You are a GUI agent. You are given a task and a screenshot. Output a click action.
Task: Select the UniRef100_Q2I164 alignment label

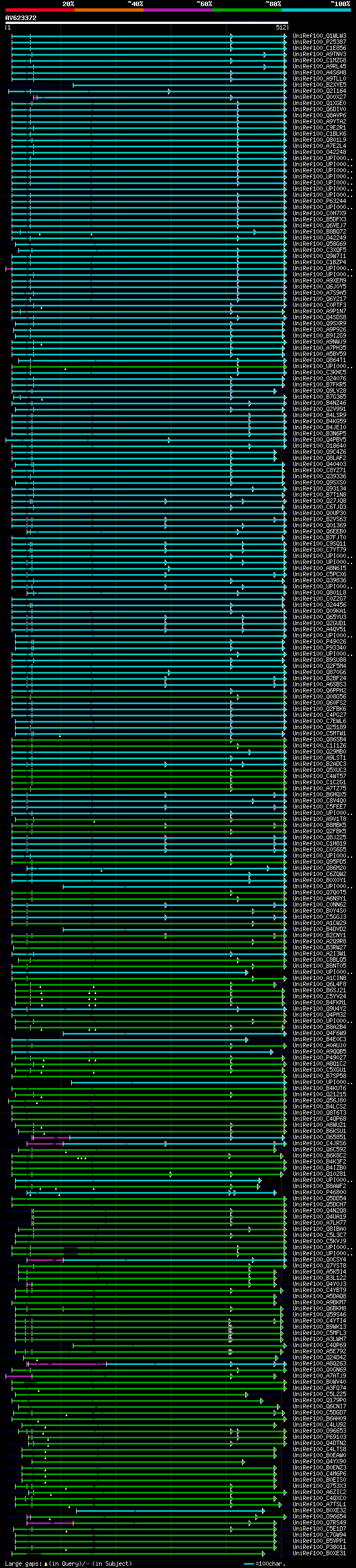(x=319, y=91)
